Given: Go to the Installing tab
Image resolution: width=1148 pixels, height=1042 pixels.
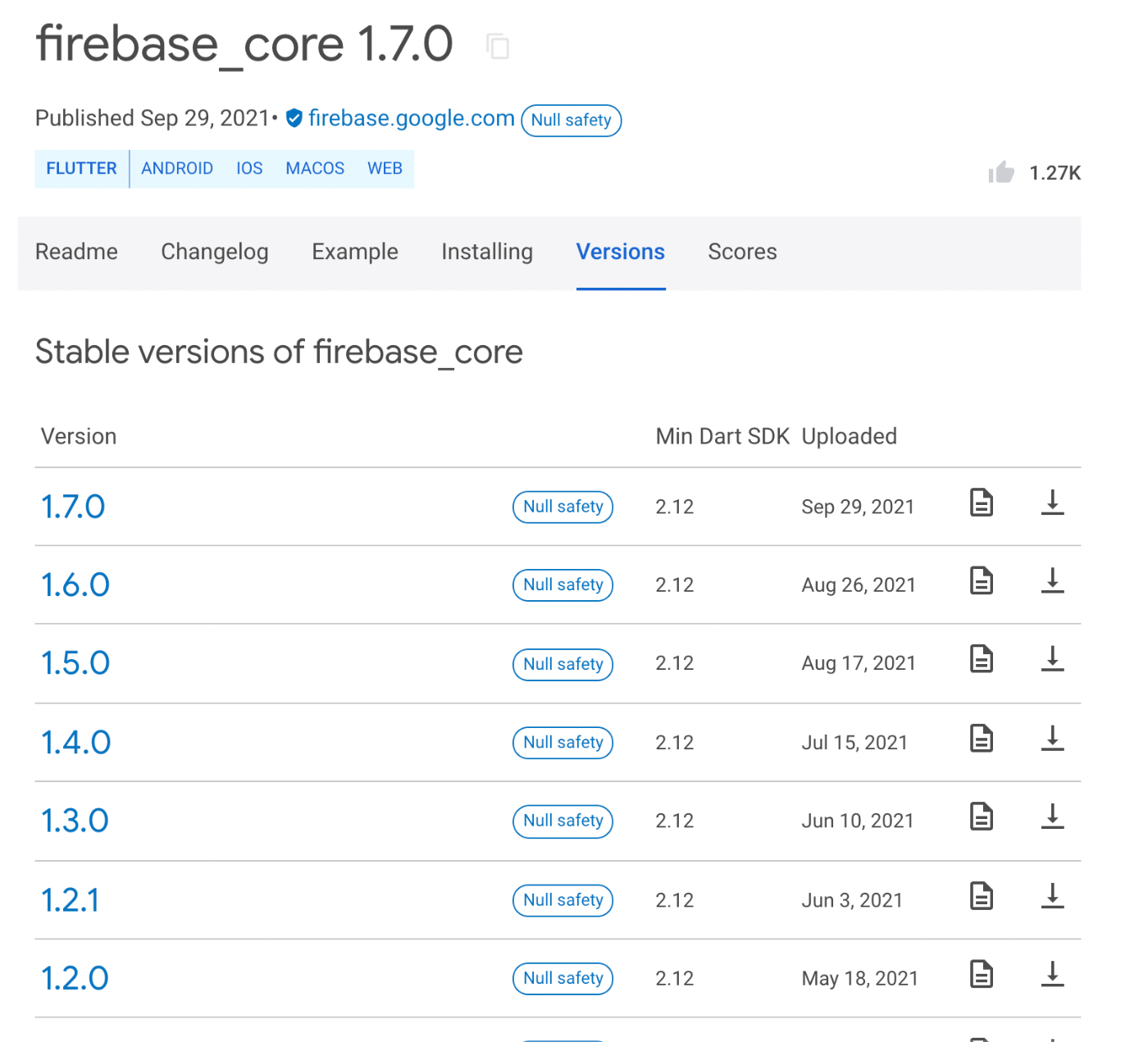Looking at the screenshot, I should [x=487, y=252].
